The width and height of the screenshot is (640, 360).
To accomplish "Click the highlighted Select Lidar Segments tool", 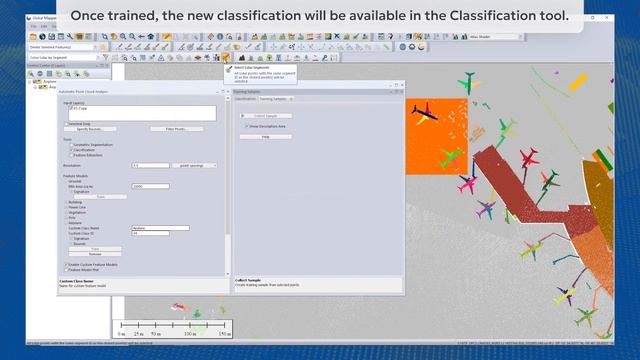I will (x=226, y=58).
